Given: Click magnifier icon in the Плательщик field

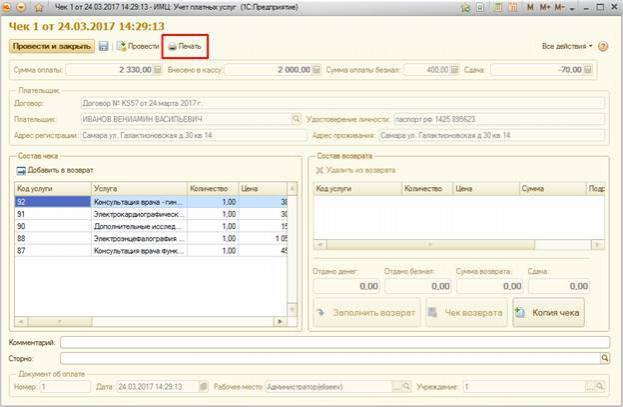Looking at the screenshot, I should 295,118.
